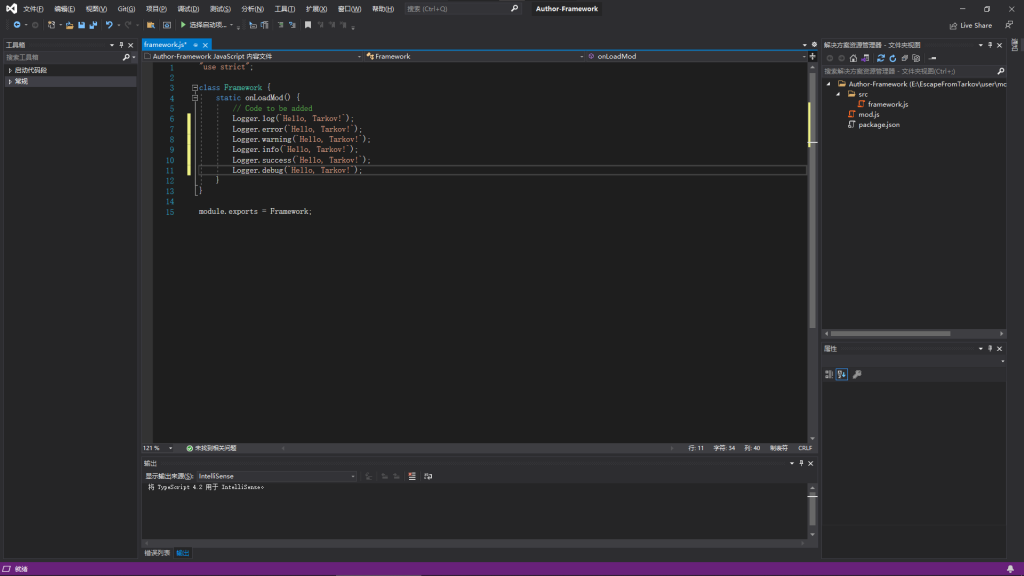Screen dimensions: 1024x576
Task: Open the Tools menu (工具)
Action: [285, 8]
